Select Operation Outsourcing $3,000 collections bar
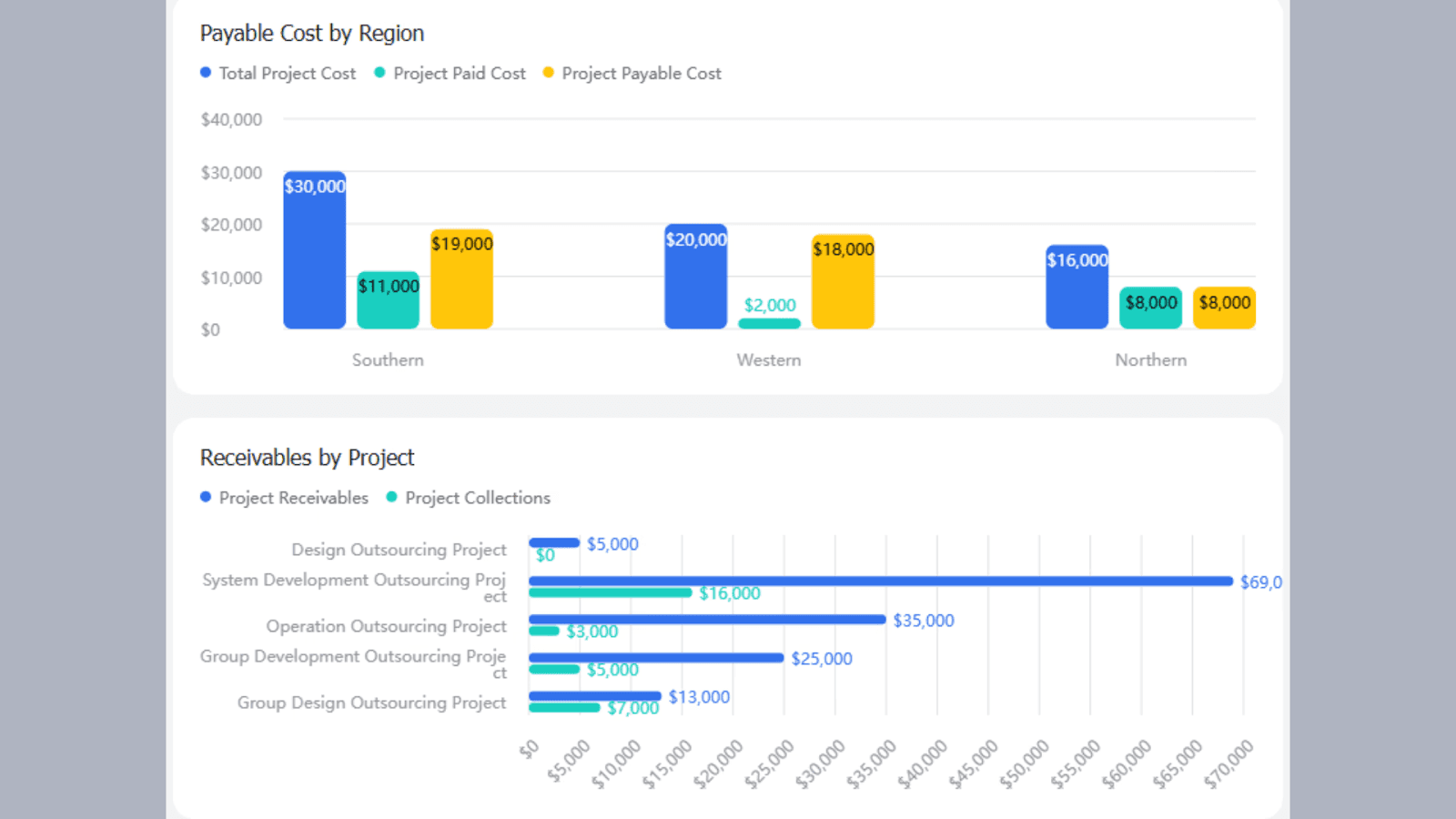 pos(544,631)
